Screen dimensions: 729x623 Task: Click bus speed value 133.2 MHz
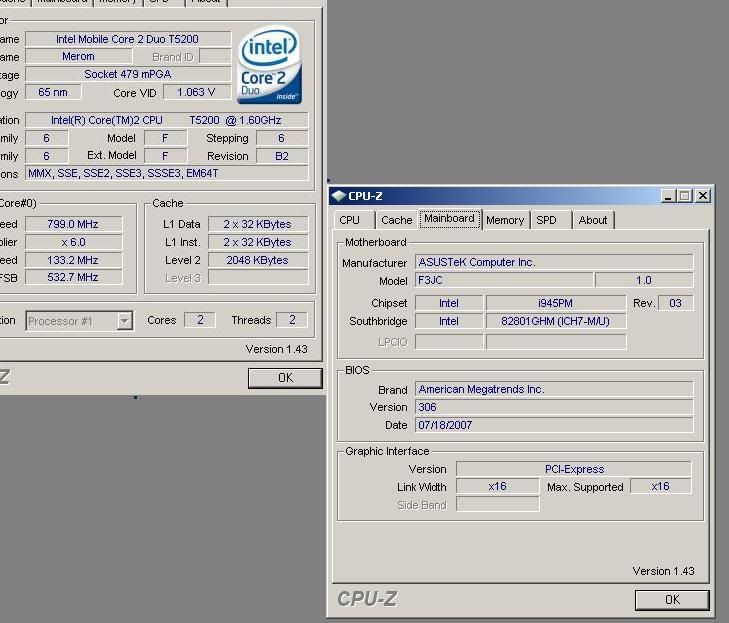pyautogui.click(x=73, y=260)
